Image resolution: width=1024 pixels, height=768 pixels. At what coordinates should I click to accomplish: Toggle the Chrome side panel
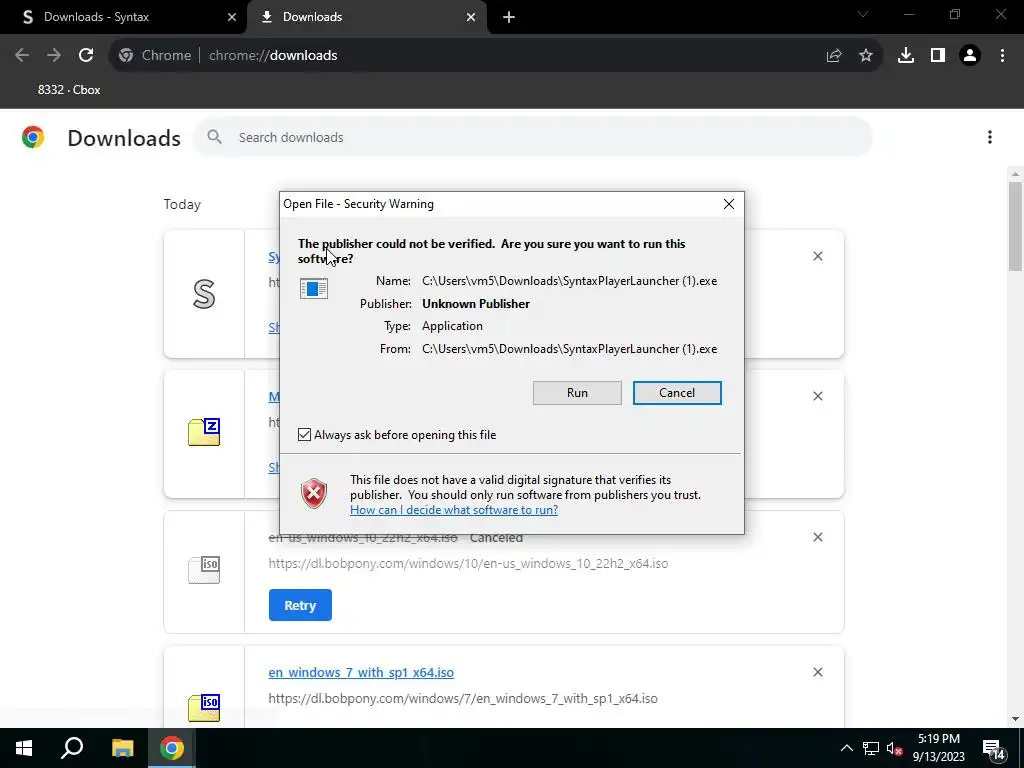[x=938, y=56]
